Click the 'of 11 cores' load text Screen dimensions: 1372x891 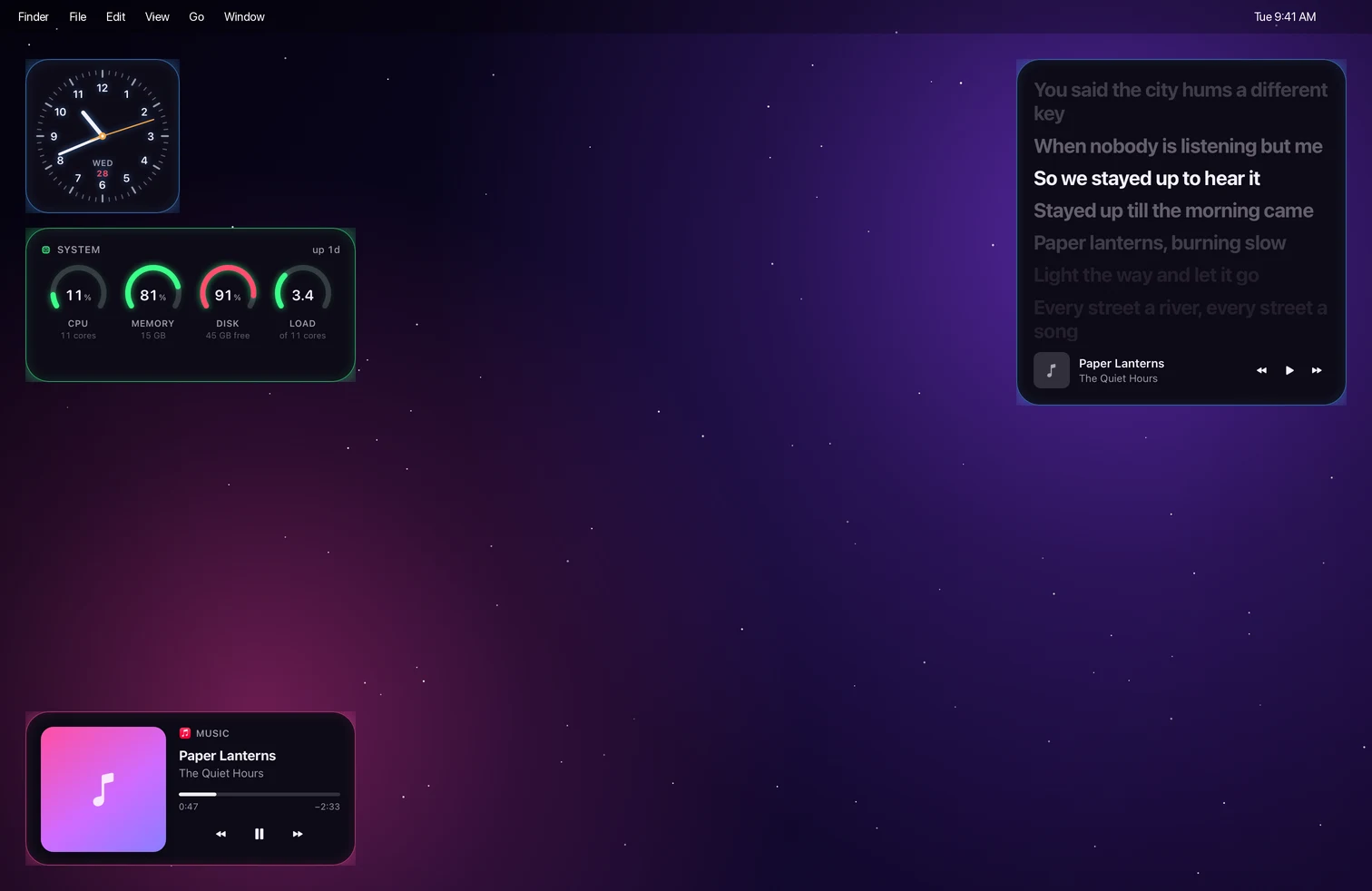(x=302, y=336)
